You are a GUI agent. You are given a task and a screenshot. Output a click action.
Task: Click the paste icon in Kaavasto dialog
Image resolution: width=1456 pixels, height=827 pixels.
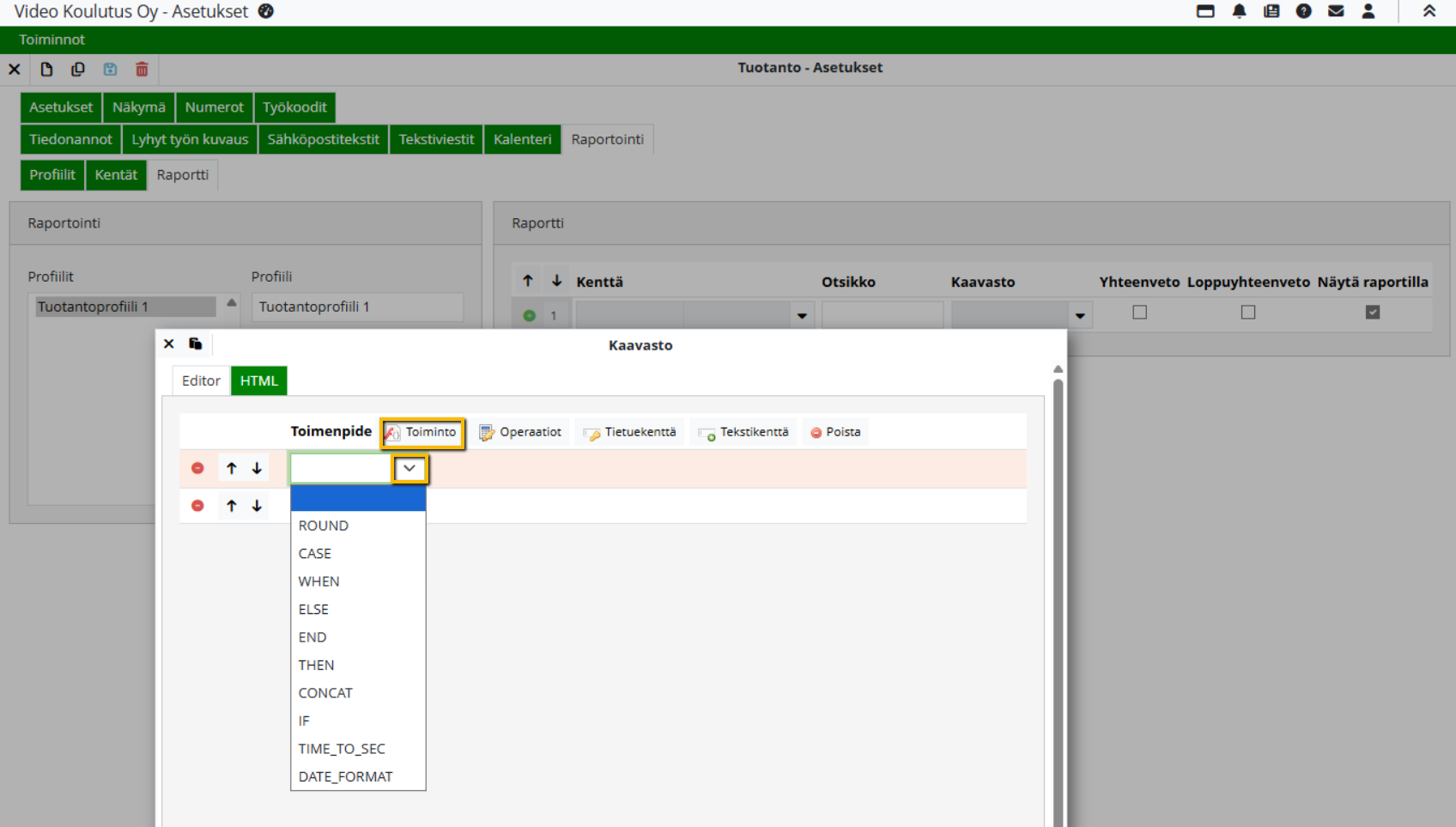(x=196, y=344)
